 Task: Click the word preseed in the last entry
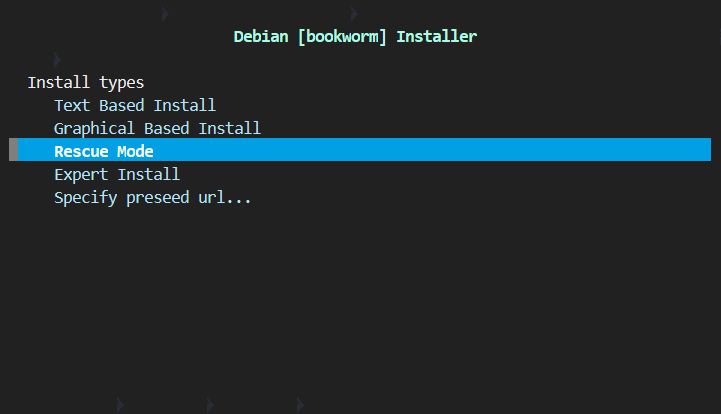(157, 197)
